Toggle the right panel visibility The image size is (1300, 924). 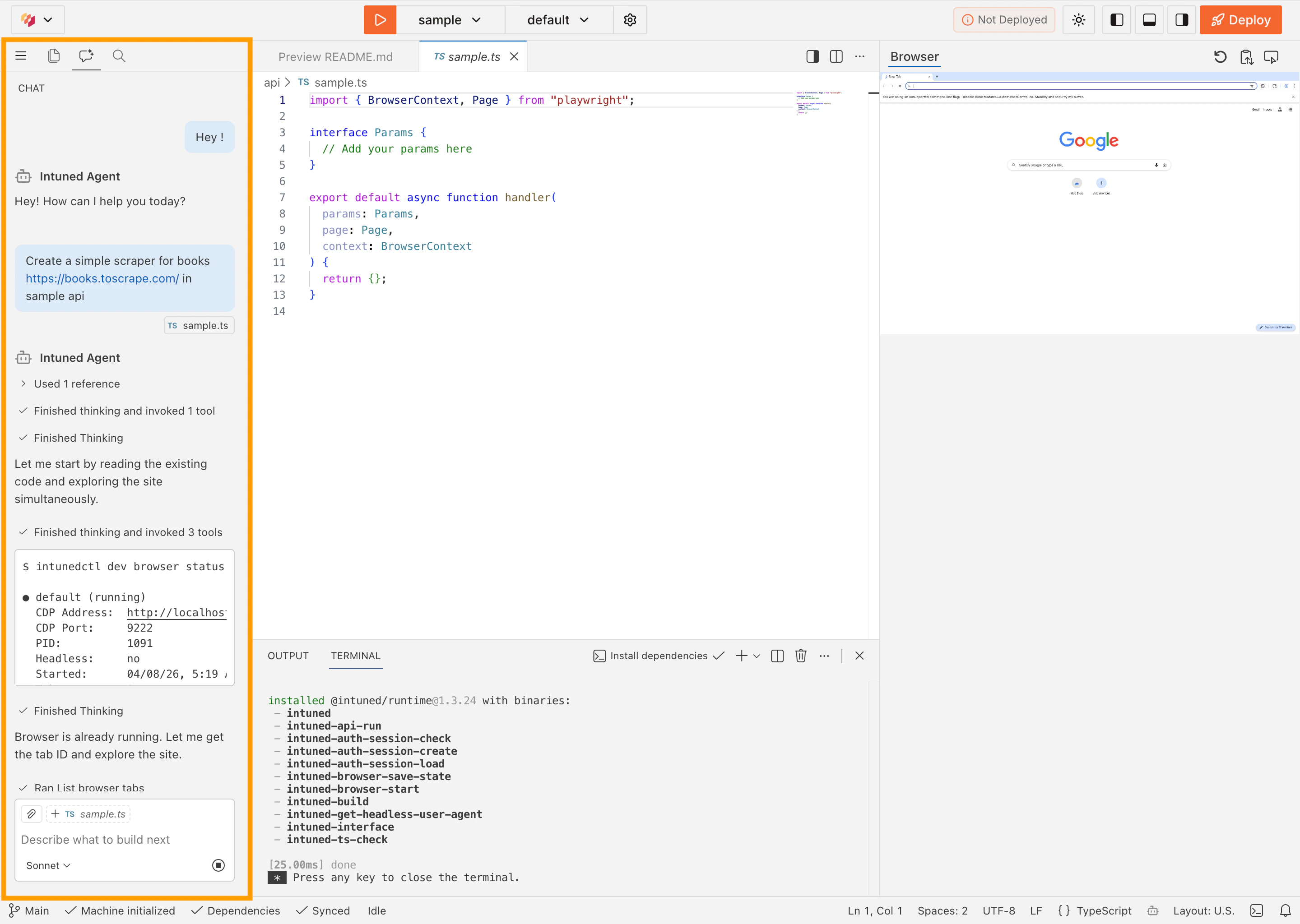point(1182,19)
